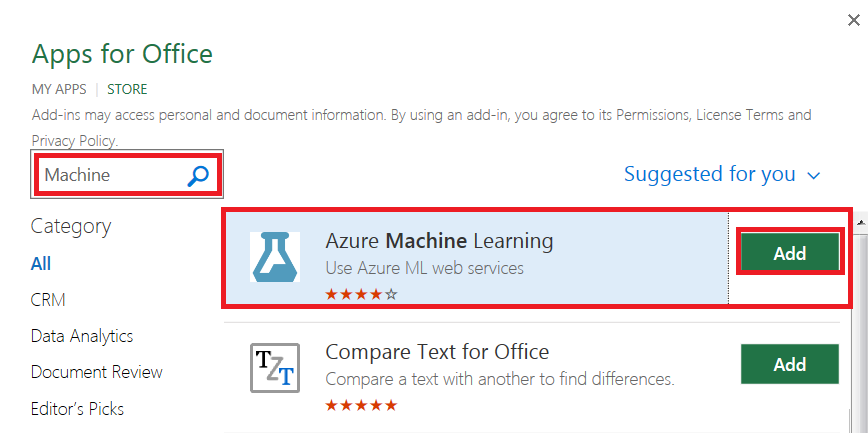Choose the Data Analytics category
Image resolution: width=868 pixels, height=433 pixels.
coord(82,336)
